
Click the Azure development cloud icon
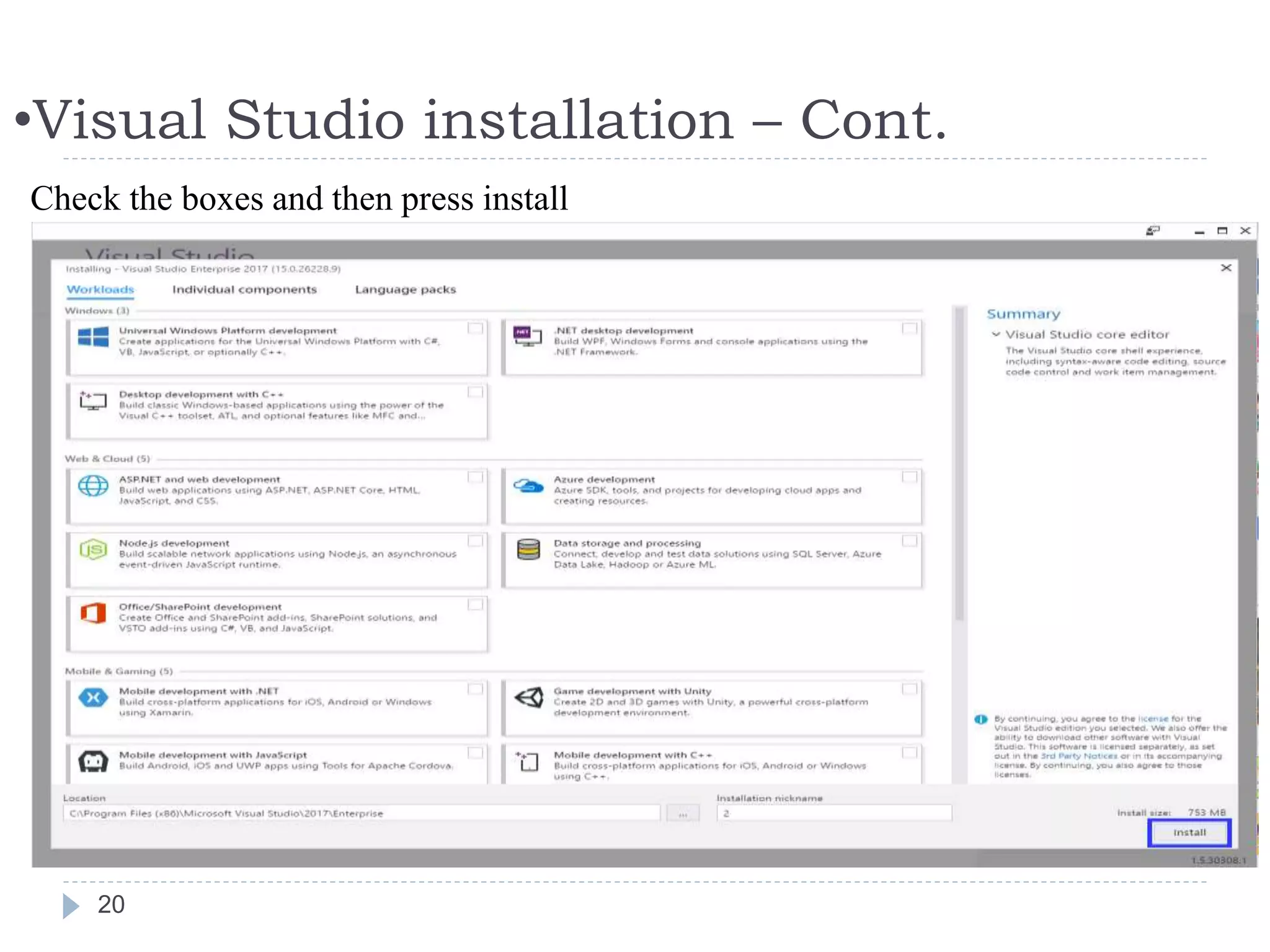pyautogui.click(x=528, y=486)
